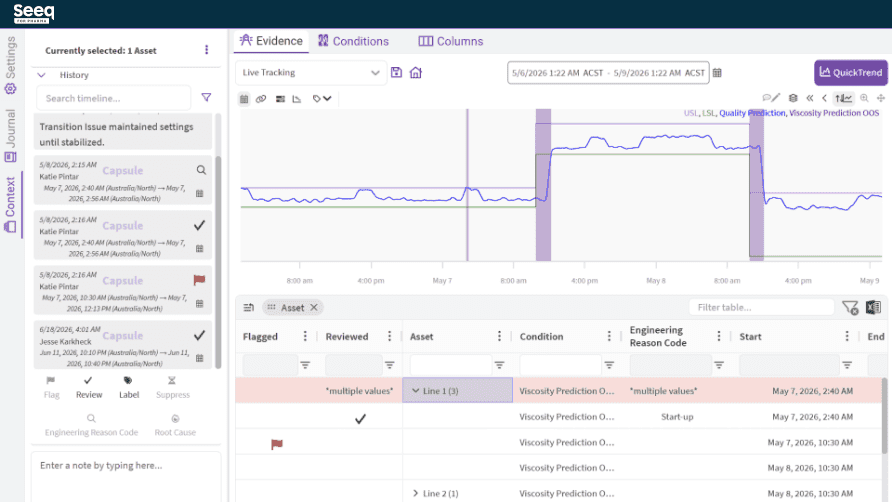The width and height of the screenshot is (892, 502).
Task: Switch to the Columns tab
Action: [451, 41]
